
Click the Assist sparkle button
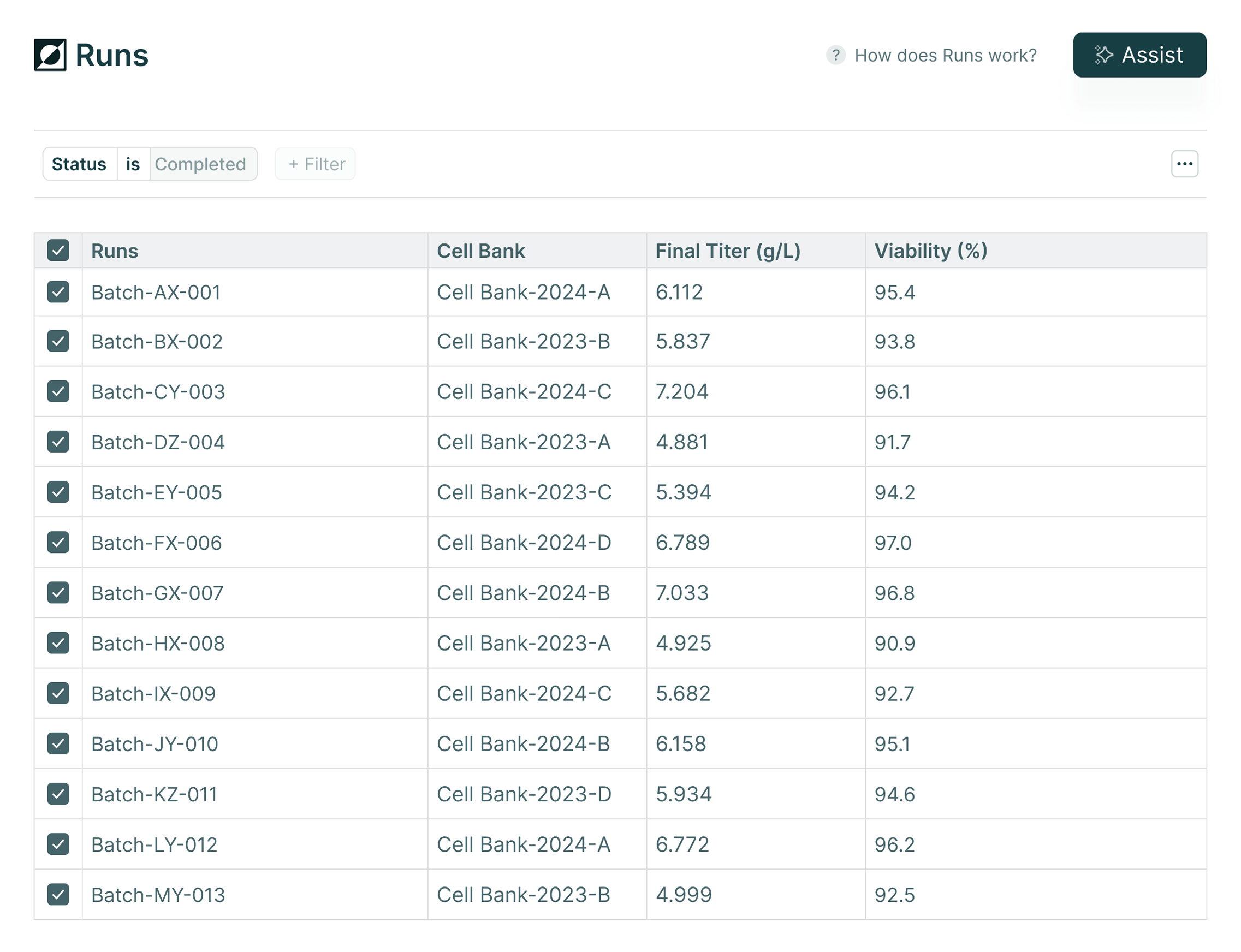click(x=1139, y=55)
